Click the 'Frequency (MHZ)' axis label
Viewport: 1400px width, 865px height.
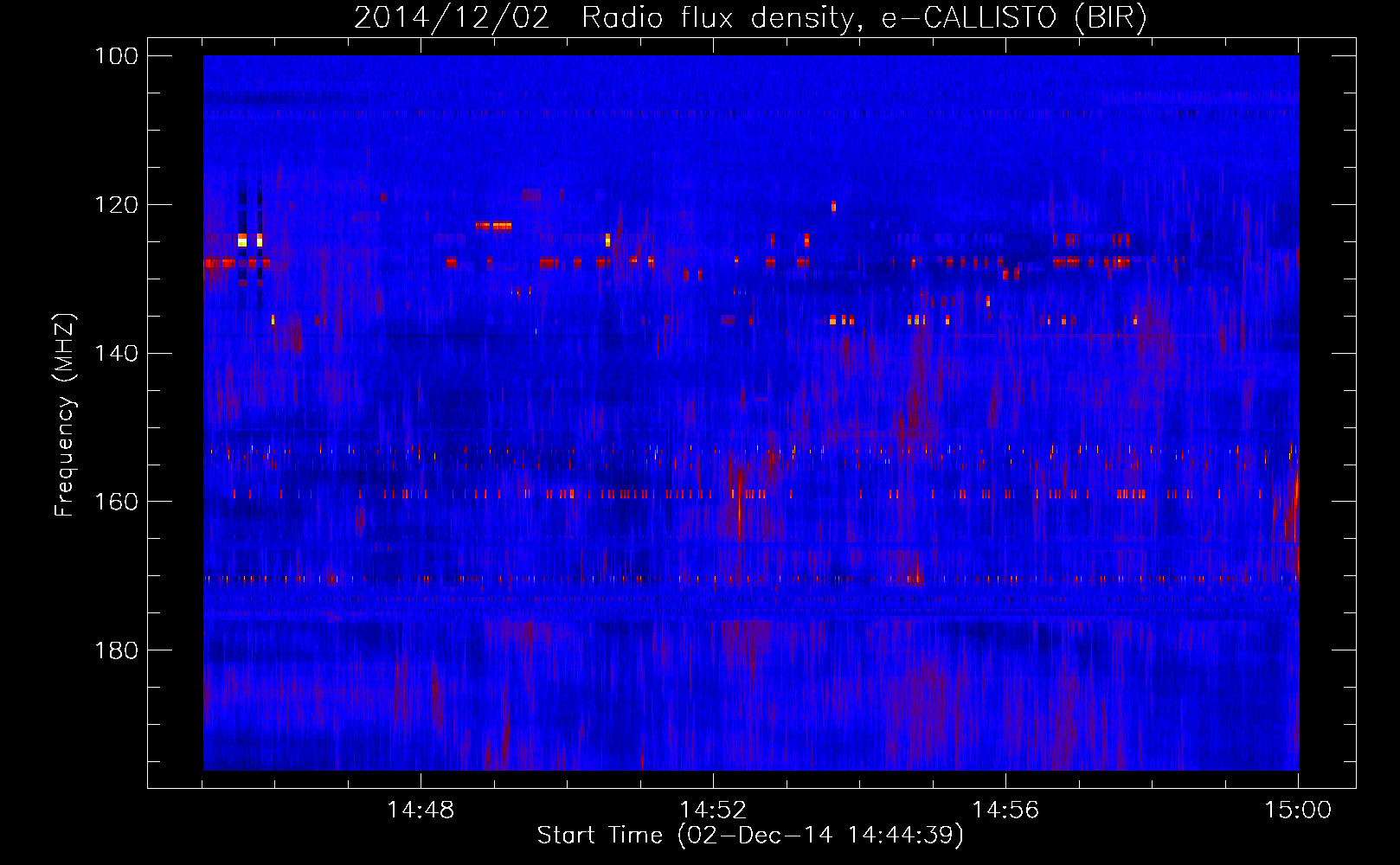click(x=65, y=414)
